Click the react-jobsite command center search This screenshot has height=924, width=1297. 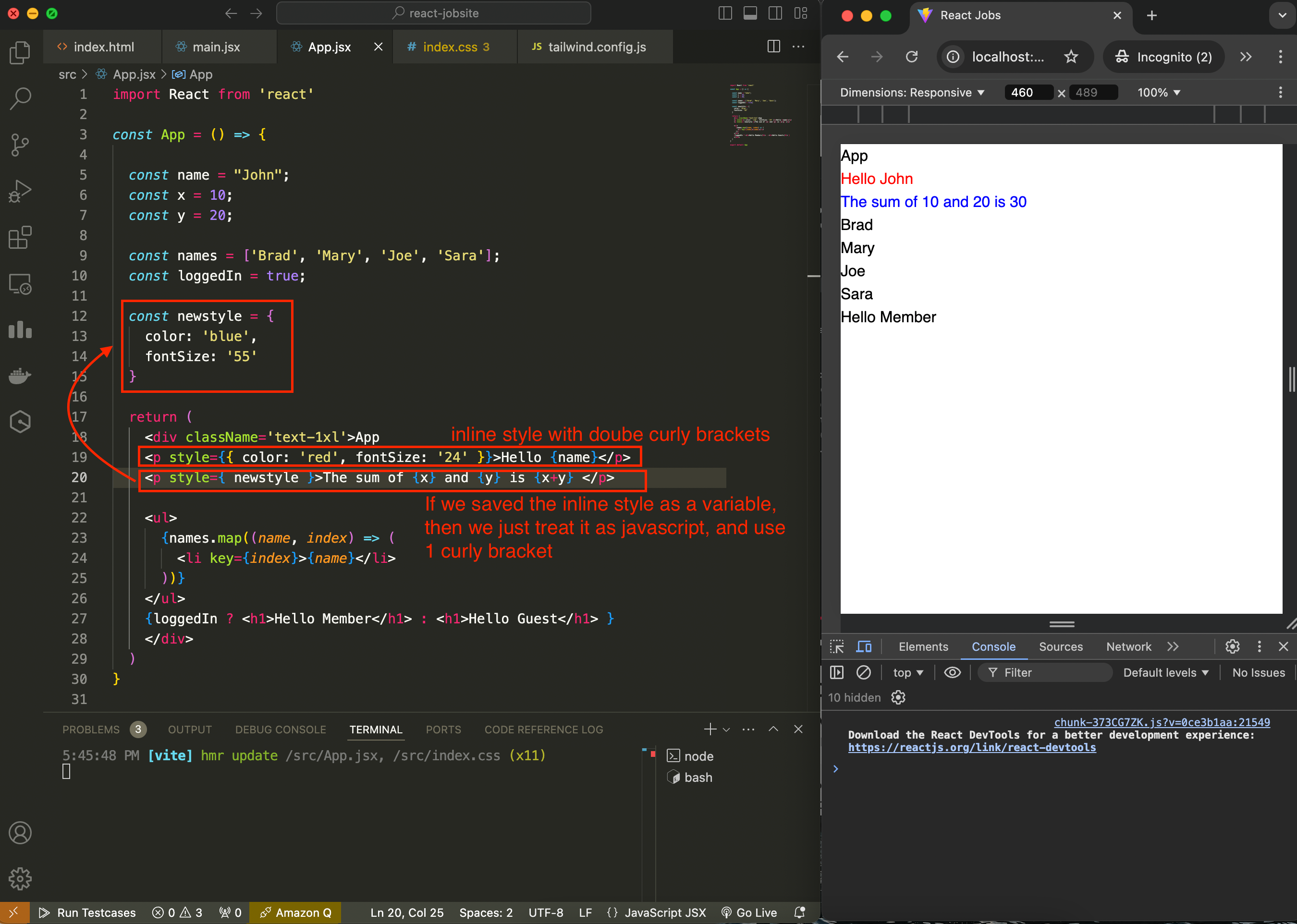point(433,13)
